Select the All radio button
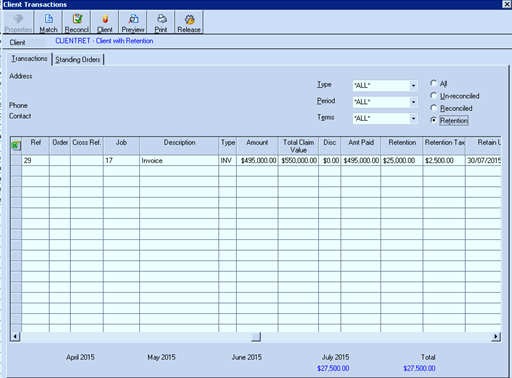The width and height of the screenshot is (512, 378). point(433,83)
